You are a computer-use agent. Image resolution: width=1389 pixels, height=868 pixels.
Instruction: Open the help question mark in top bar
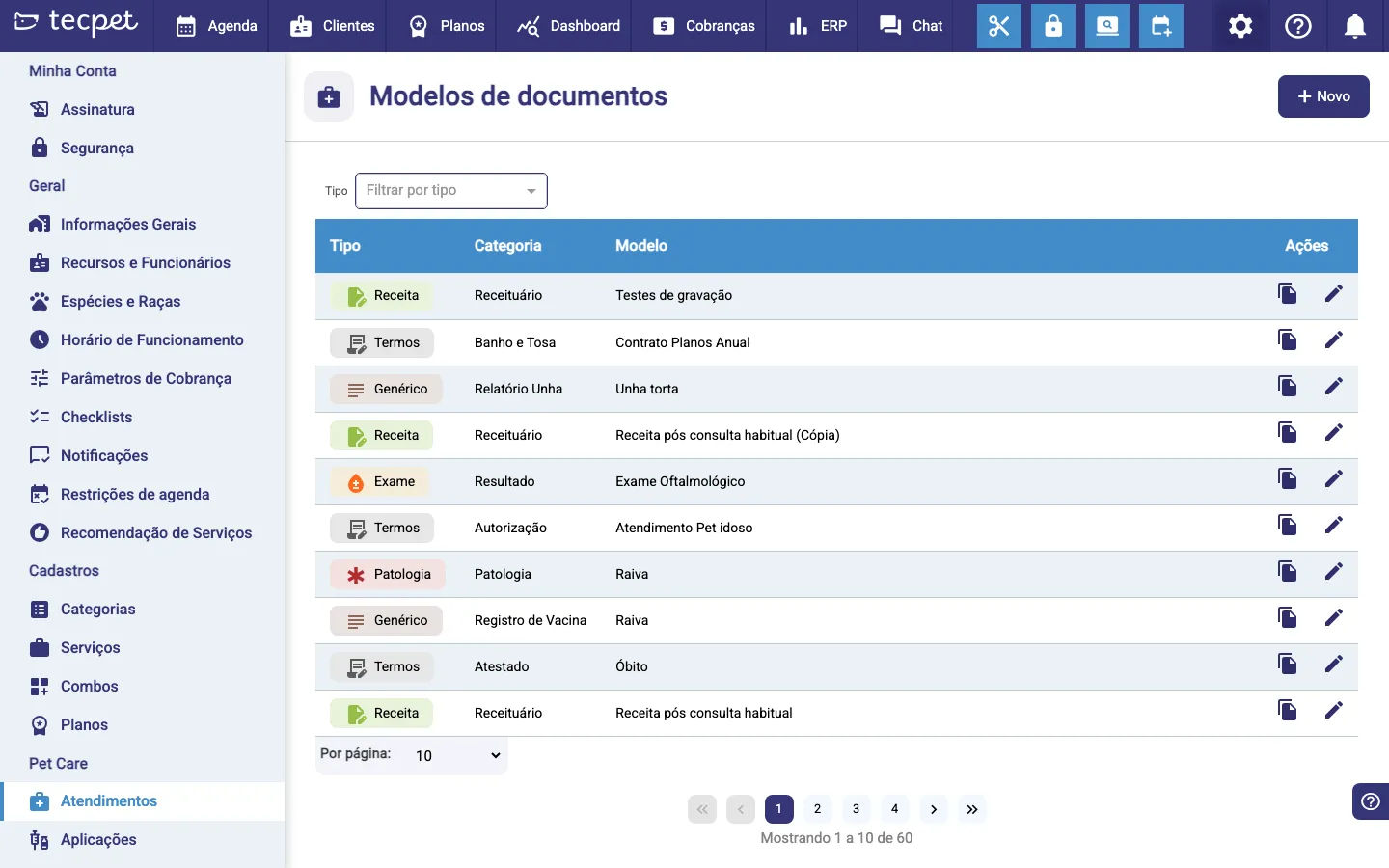point(1298,26)
